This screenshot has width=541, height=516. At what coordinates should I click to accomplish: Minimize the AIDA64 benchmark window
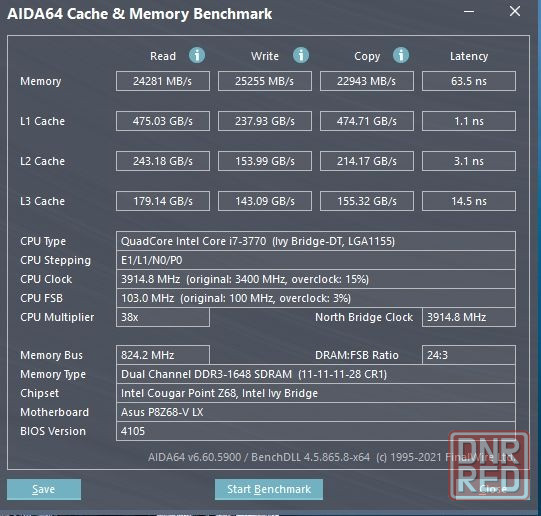469,11
